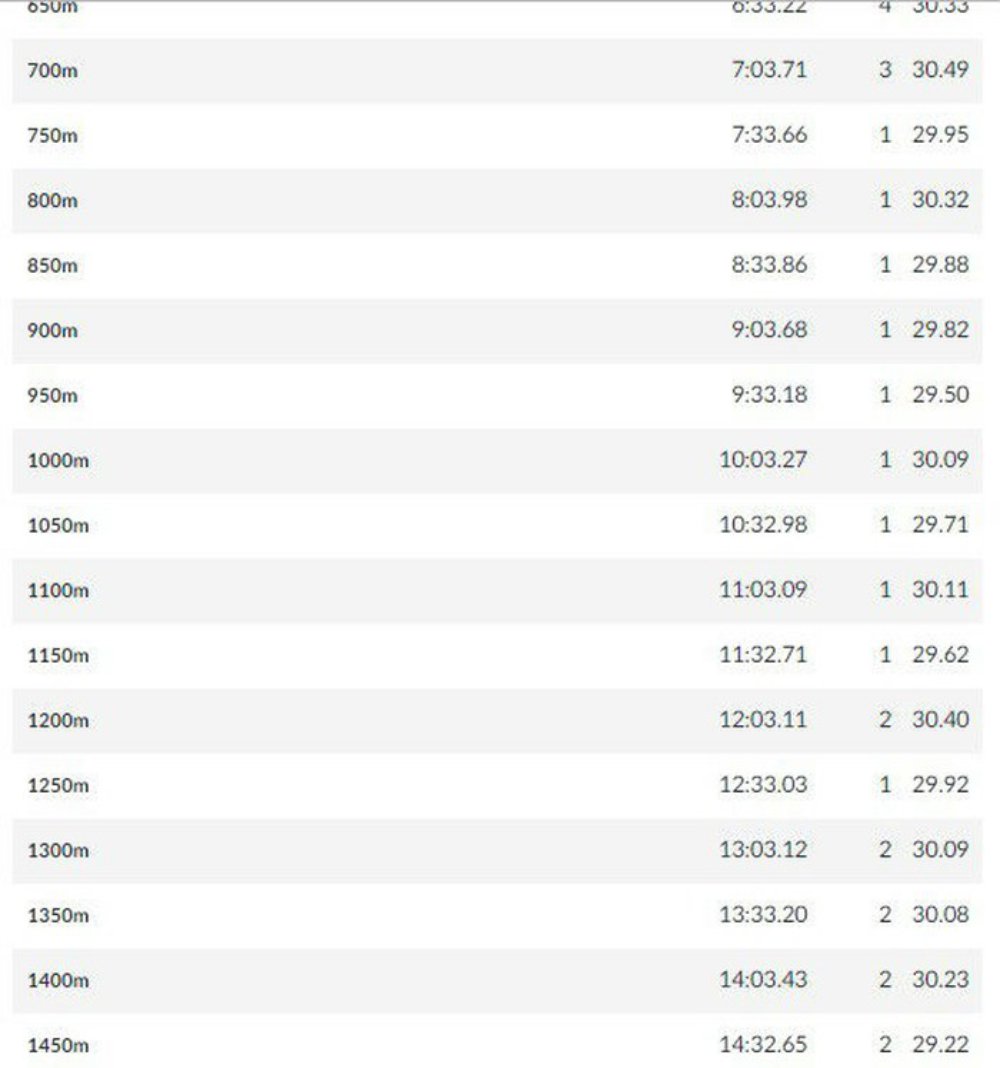Select the 1150m split row label
Screen dimensions: 1000x1068
[58, 655]
